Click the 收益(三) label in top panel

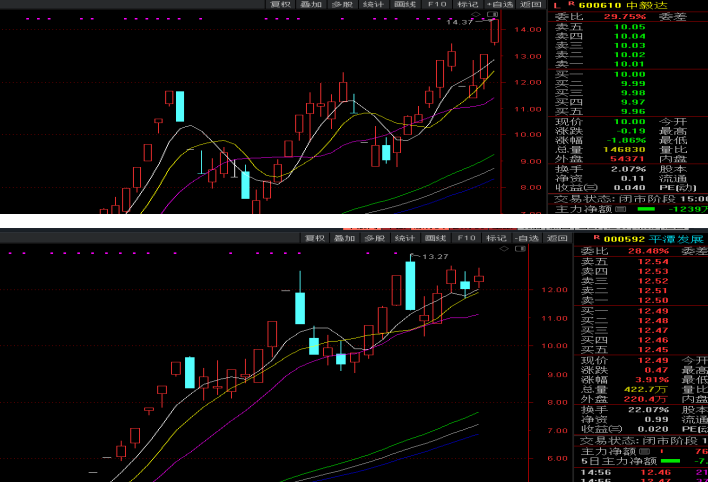pos(576,187)
